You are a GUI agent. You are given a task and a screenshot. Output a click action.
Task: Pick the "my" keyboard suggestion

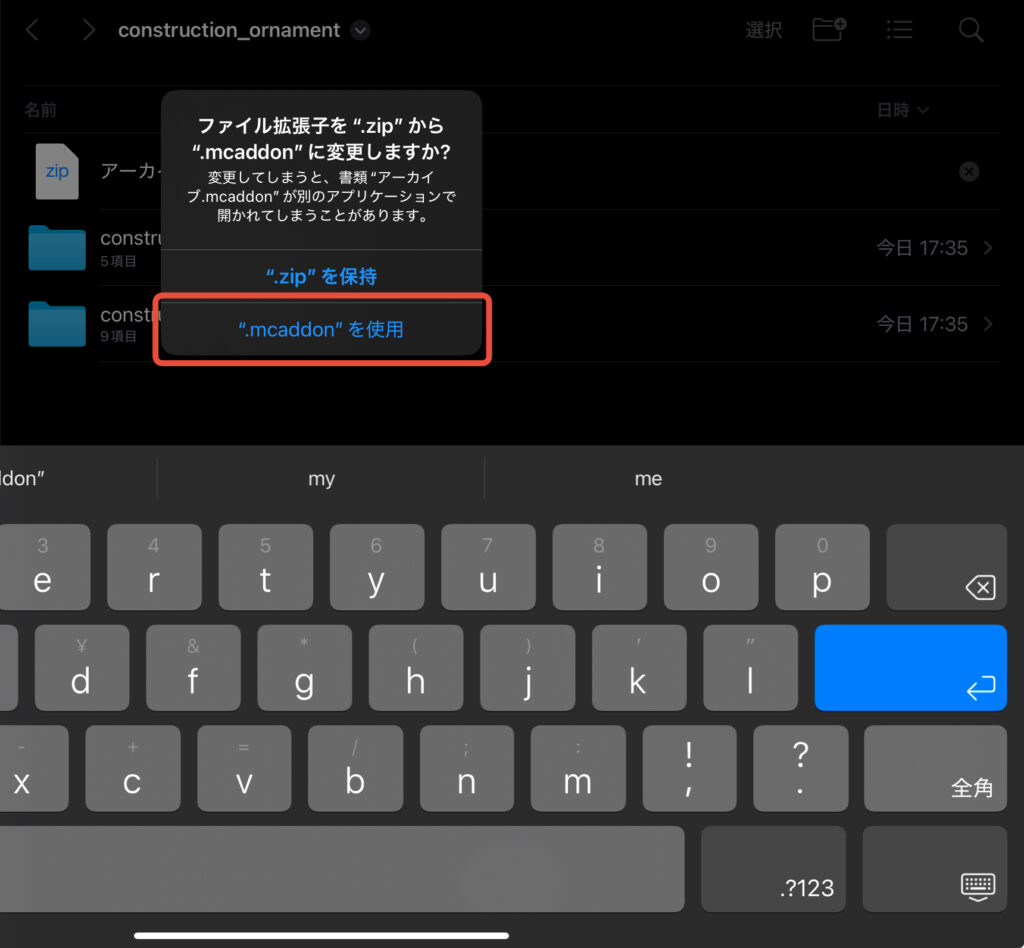click(321, 479)
